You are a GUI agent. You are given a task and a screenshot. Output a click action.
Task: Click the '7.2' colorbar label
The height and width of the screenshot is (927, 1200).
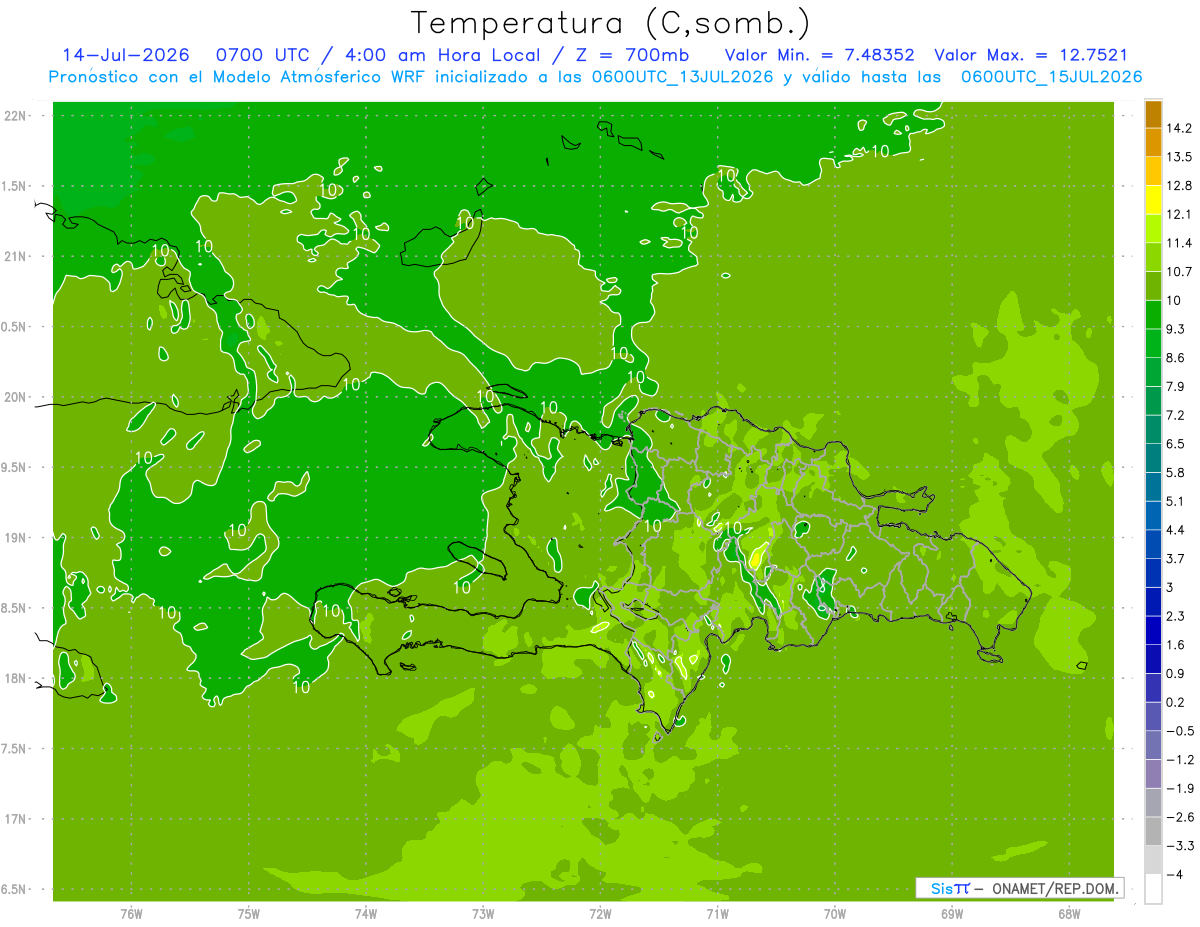[x=1176, y=415]
